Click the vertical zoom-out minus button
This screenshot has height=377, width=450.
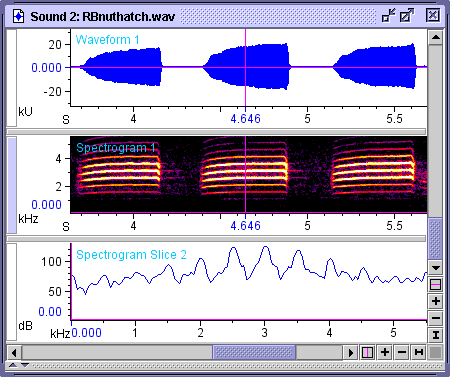[x=435, y=318]
